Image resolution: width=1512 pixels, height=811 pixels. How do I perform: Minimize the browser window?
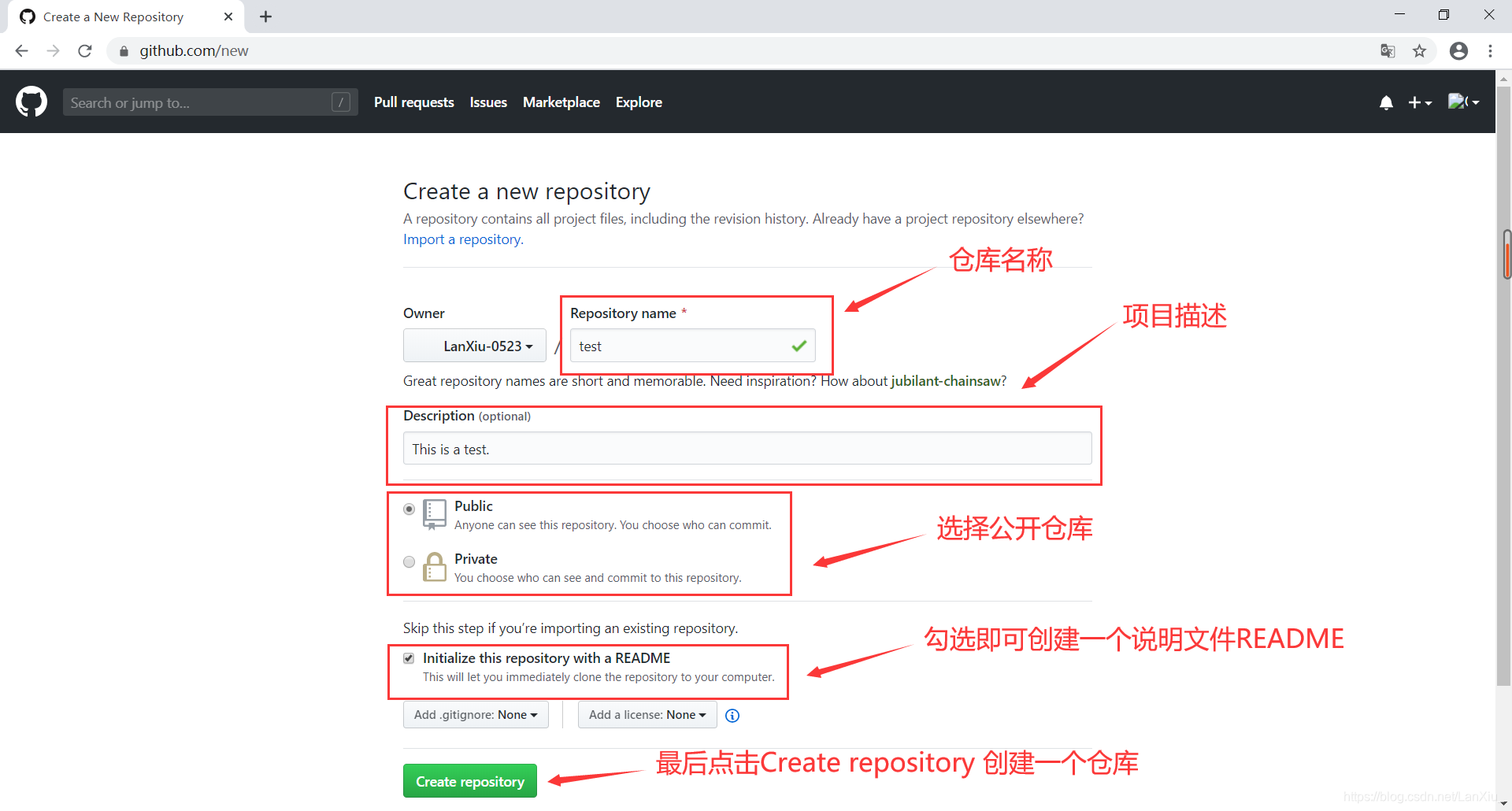tap(1399, 14)
